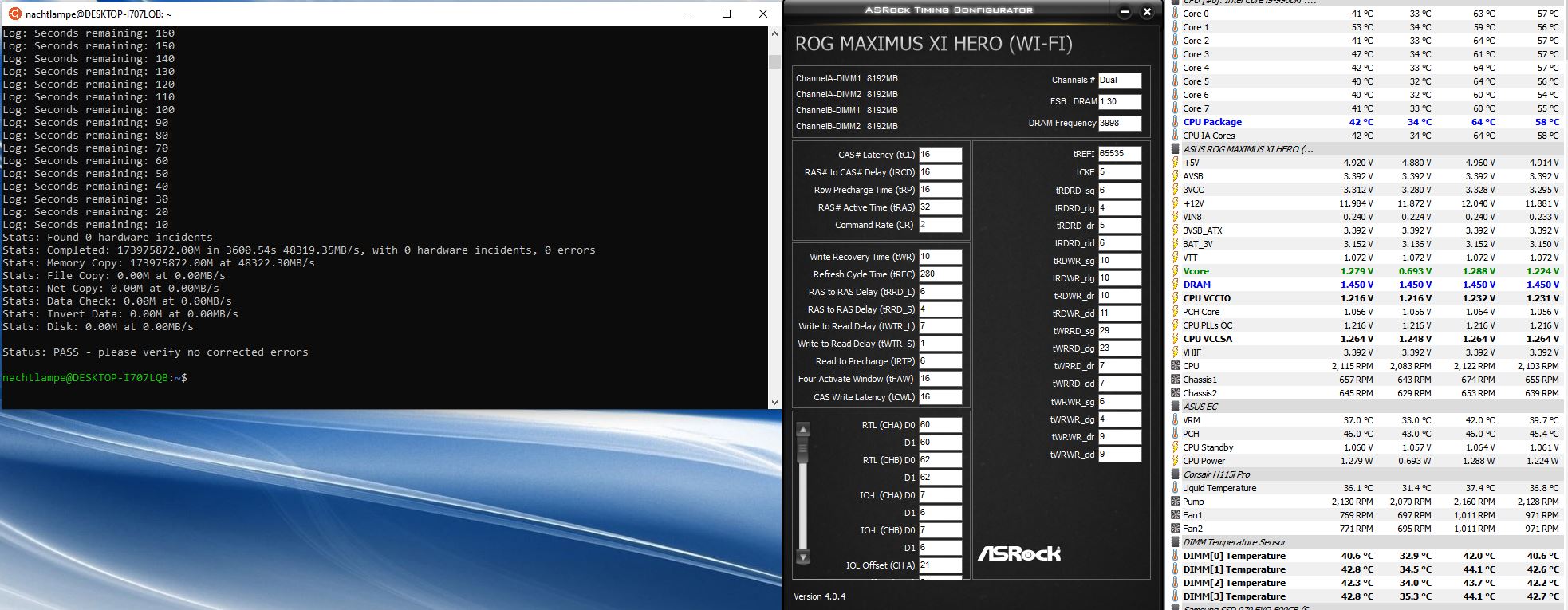This screenshot has width=1568, height=610.
Task: Click thermometer icon beside Liquid Temperature row
Action: pyautogui.click(x=1175, y=488)
